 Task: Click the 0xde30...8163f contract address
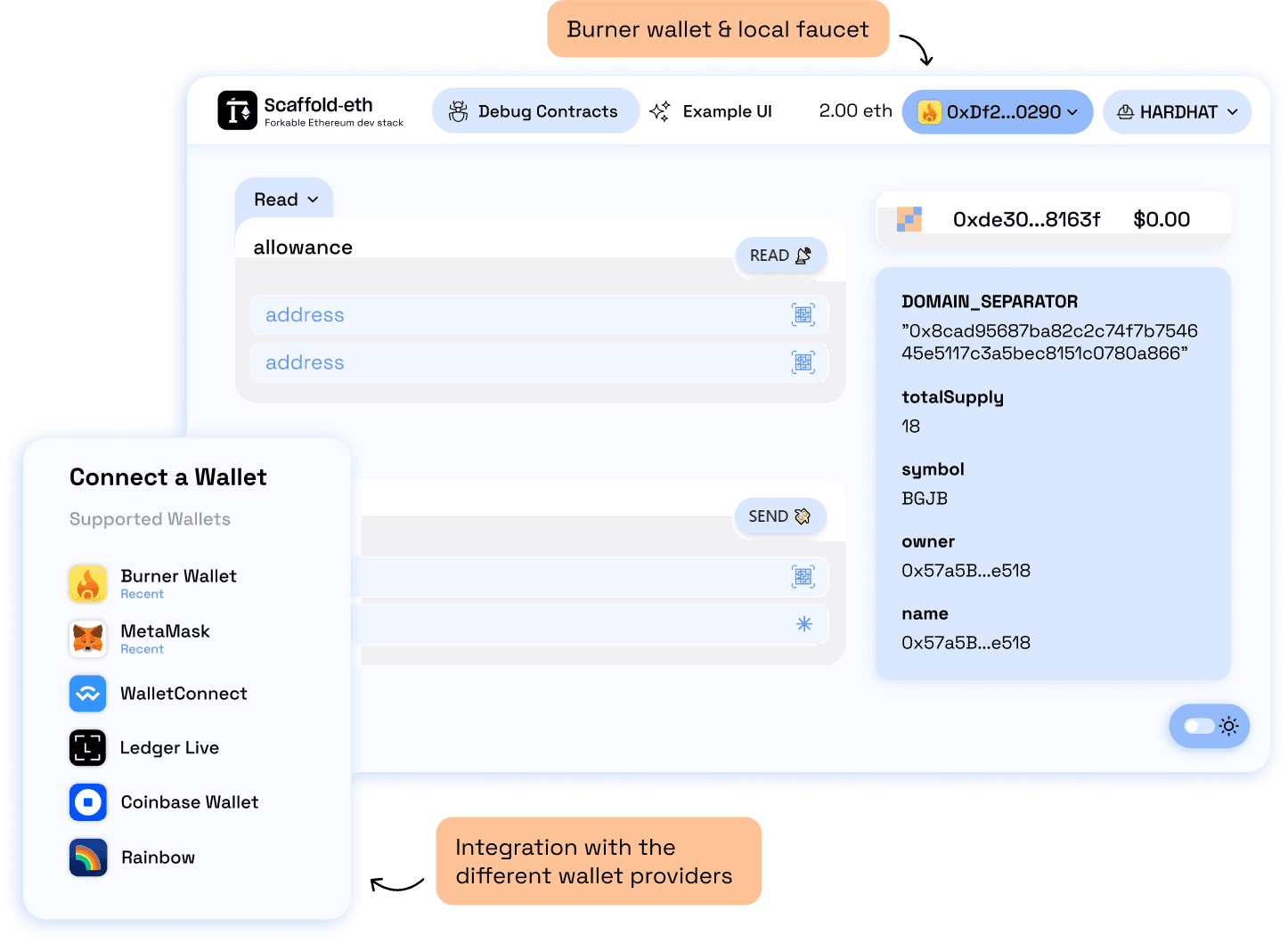coord(1026,219)
